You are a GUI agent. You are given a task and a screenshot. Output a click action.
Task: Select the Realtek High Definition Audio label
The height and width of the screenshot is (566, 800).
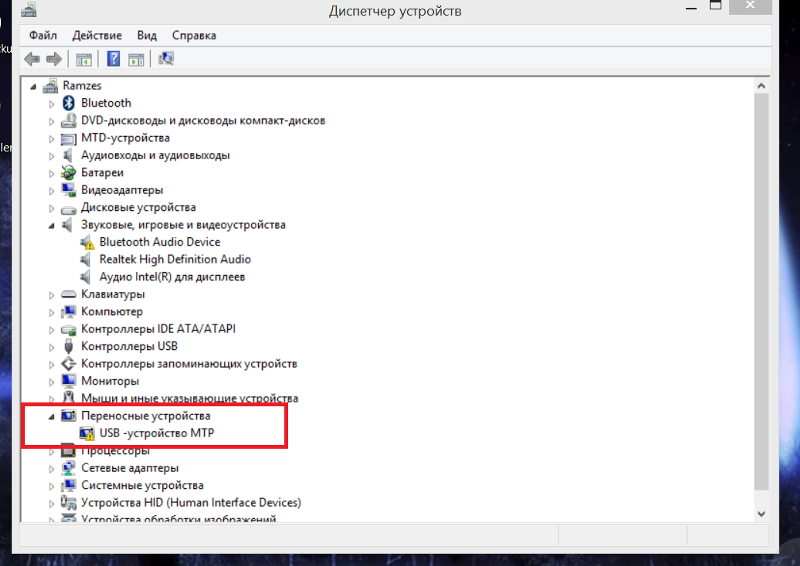point(175,260)
